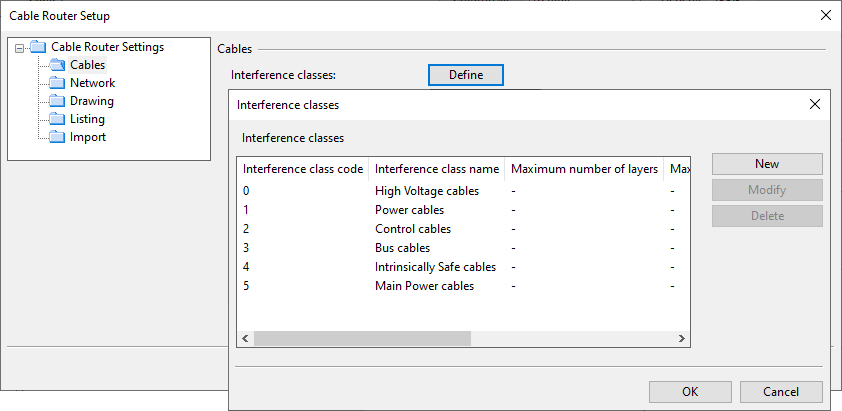Collapse the Cable Router Settings tree node

(20, 47)
